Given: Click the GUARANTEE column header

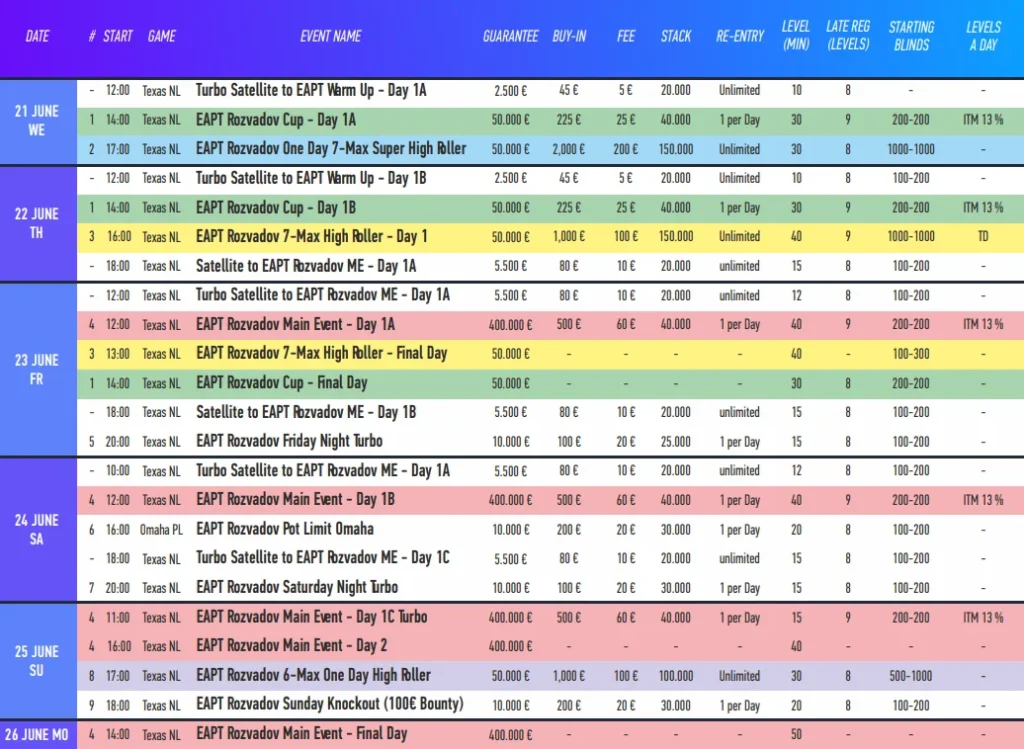Looking at the screenshot, I should [x=510, y=36].
